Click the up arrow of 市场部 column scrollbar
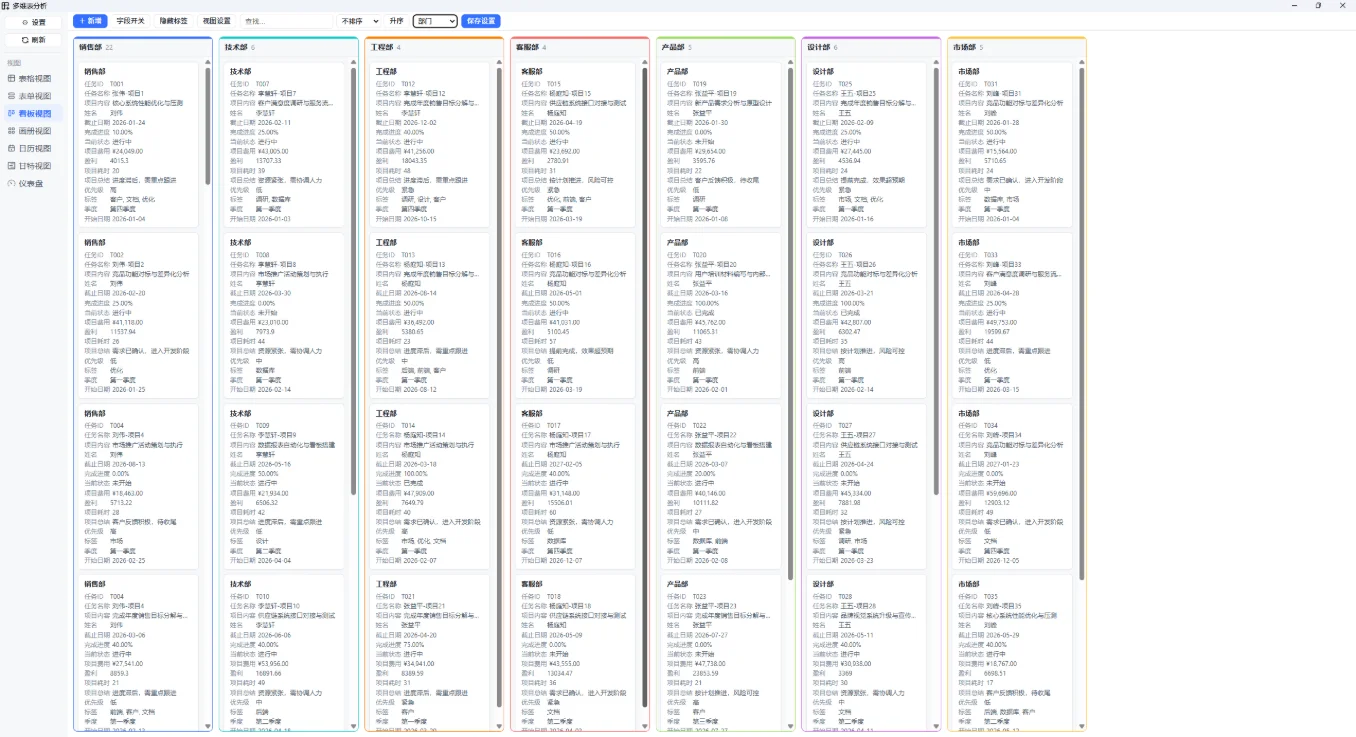Viewport: 1356px width, 737px height. pyautogui.click(x=1082, y=64)
